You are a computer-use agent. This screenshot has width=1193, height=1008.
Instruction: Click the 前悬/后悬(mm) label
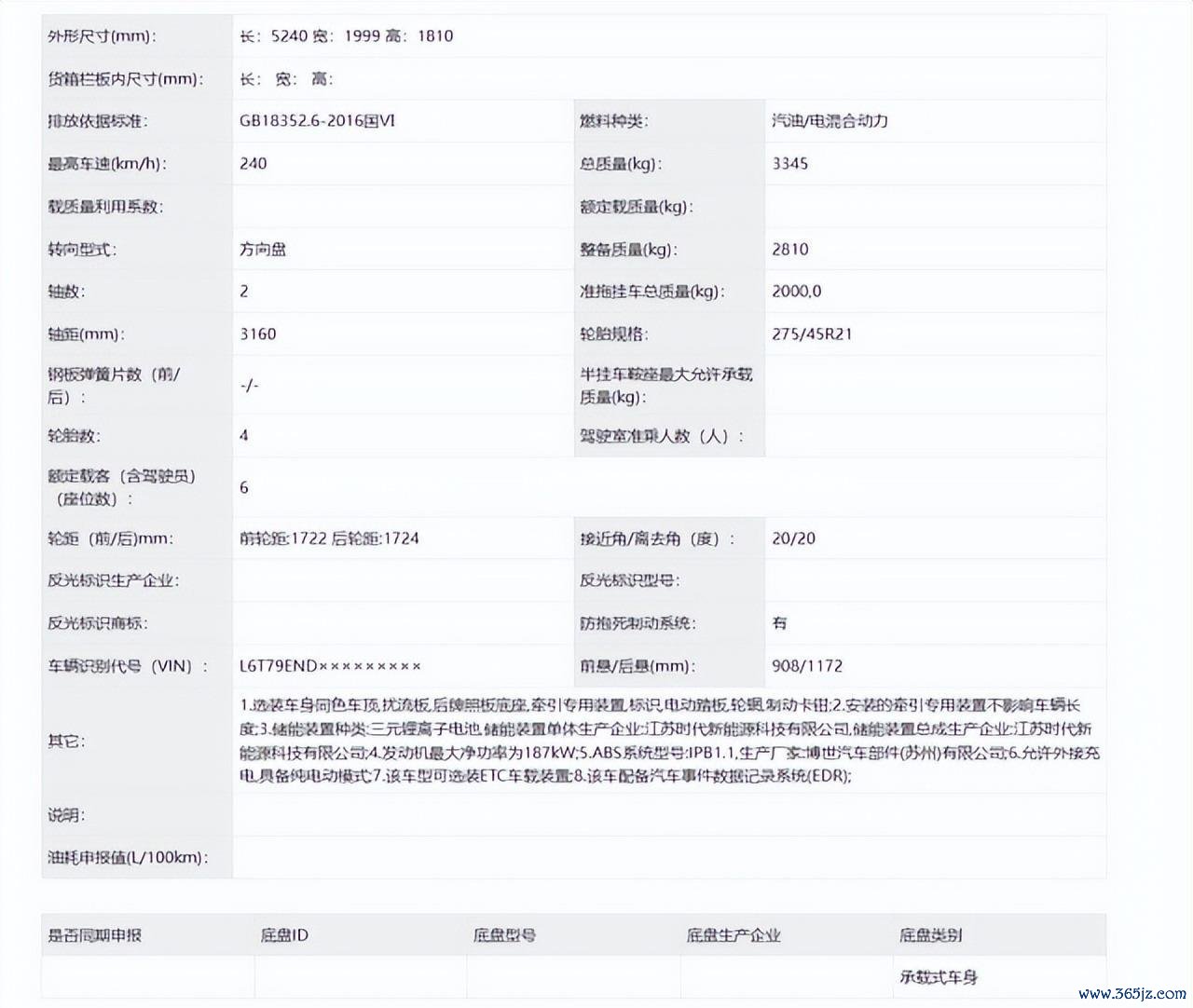638,666
